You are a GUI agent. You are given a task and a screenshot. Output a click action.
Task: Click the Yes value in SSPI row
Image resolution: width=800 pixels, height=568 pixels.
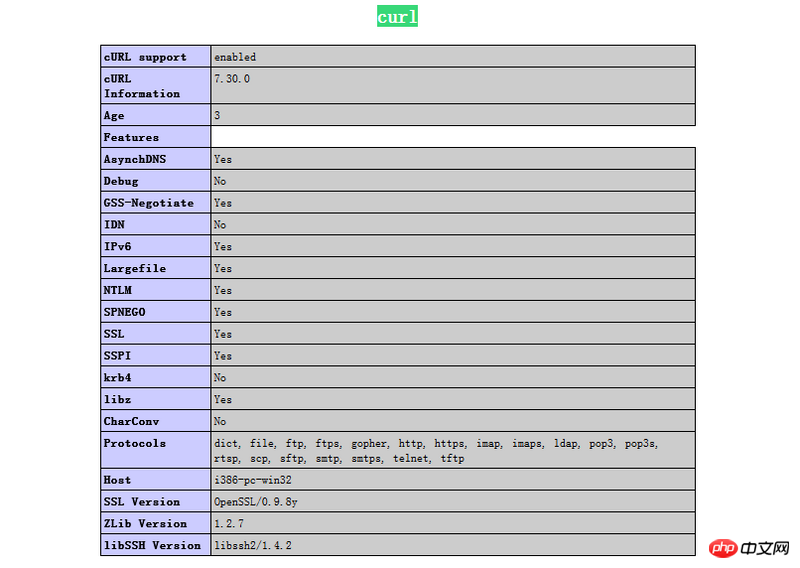point(223,356)
